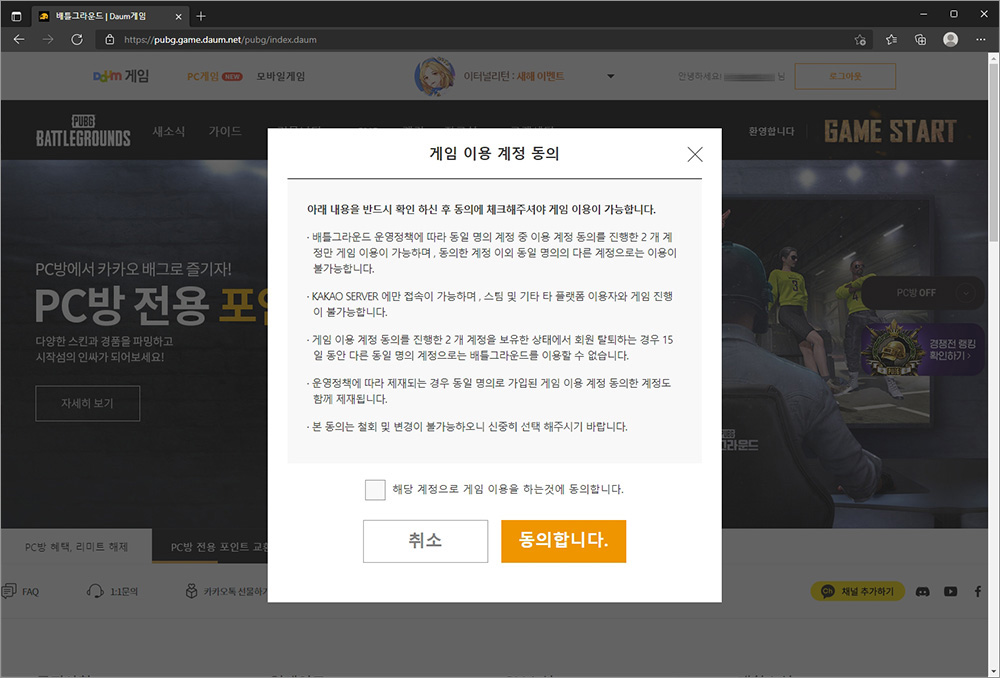
Task: Click the browser forward arrow
Action: point(48,40)
